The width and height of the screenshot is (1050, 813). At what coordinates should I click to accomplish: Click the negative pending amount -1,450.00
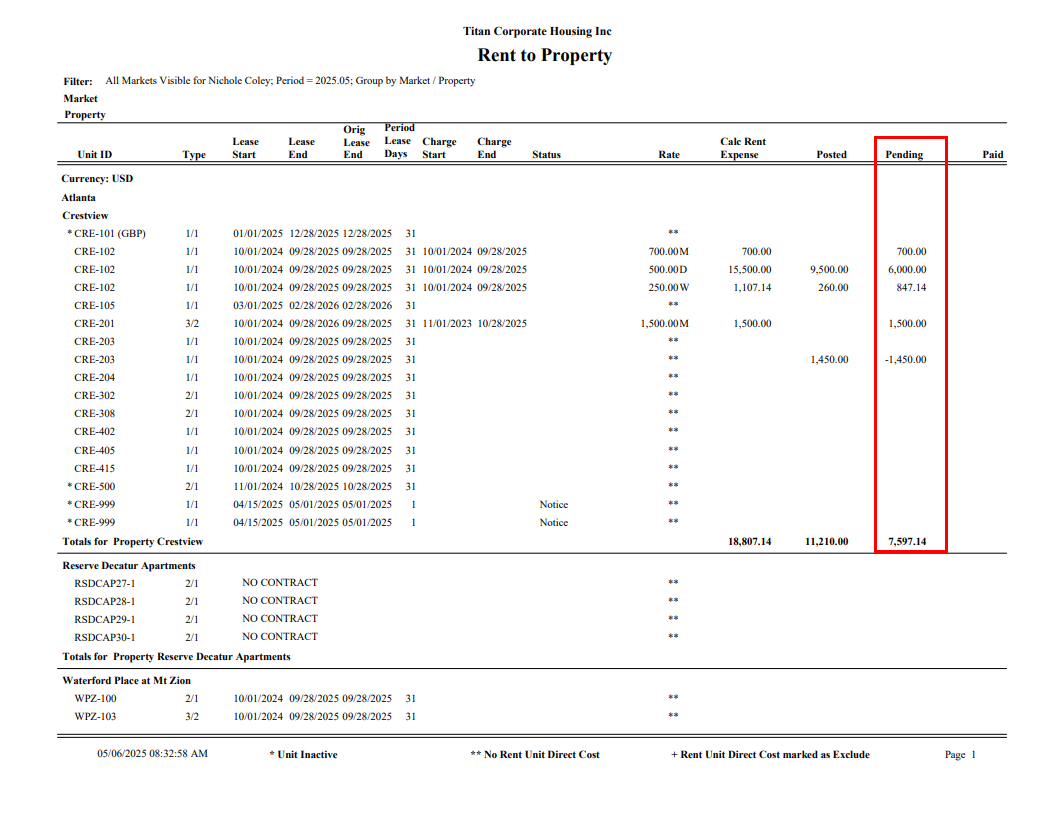point(905,360)
